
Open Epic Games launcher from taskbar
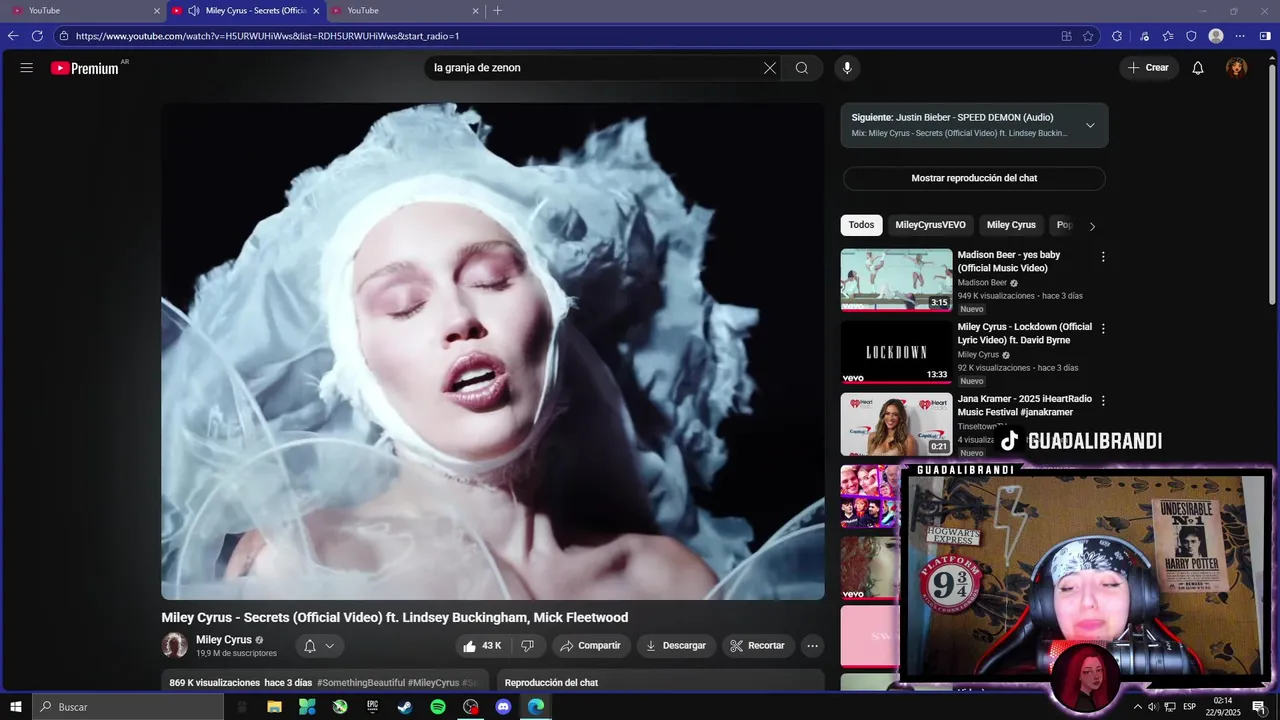click(373, 707)
